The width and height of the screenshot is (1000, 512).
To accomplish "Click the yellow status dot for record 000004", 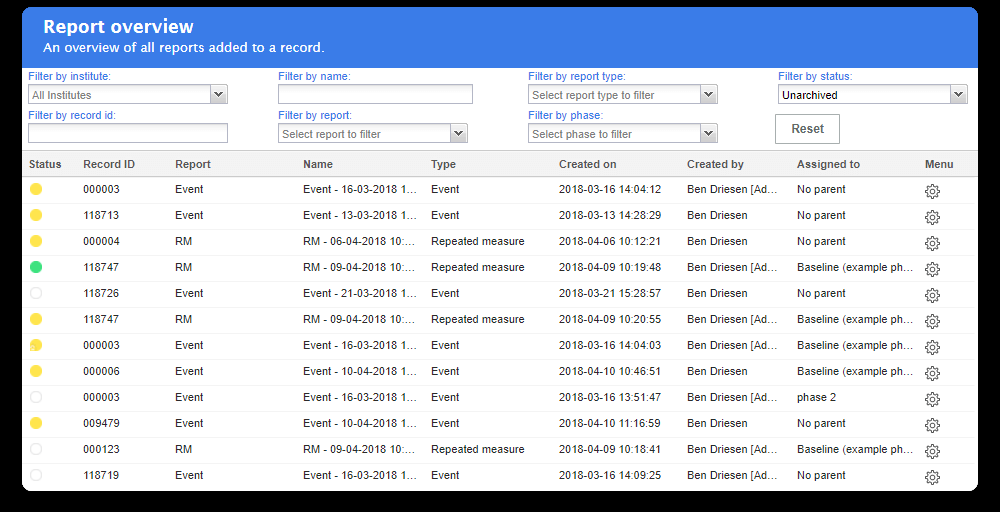I will [x=36, y=241].
